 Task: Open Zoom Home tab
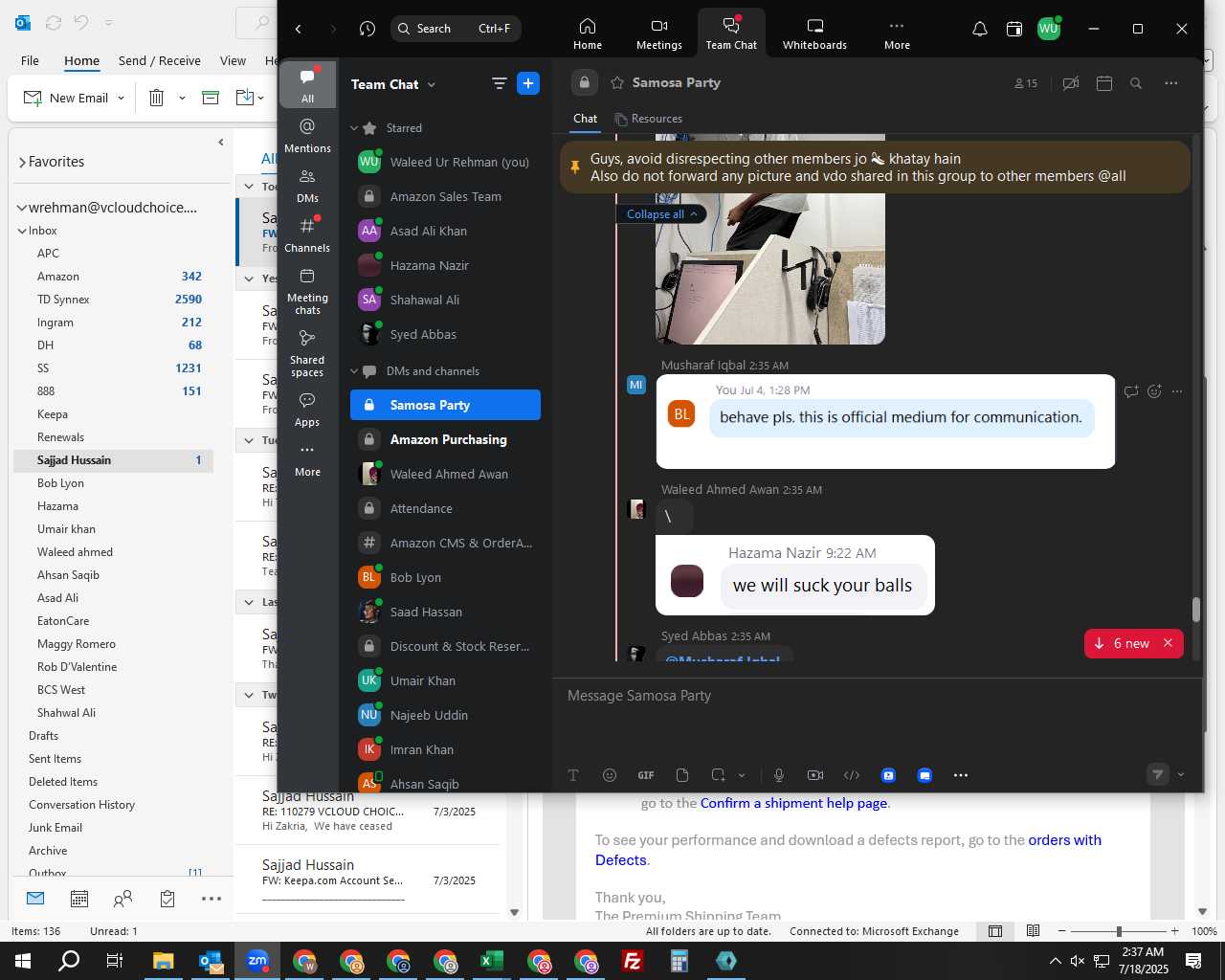point(588,33)
